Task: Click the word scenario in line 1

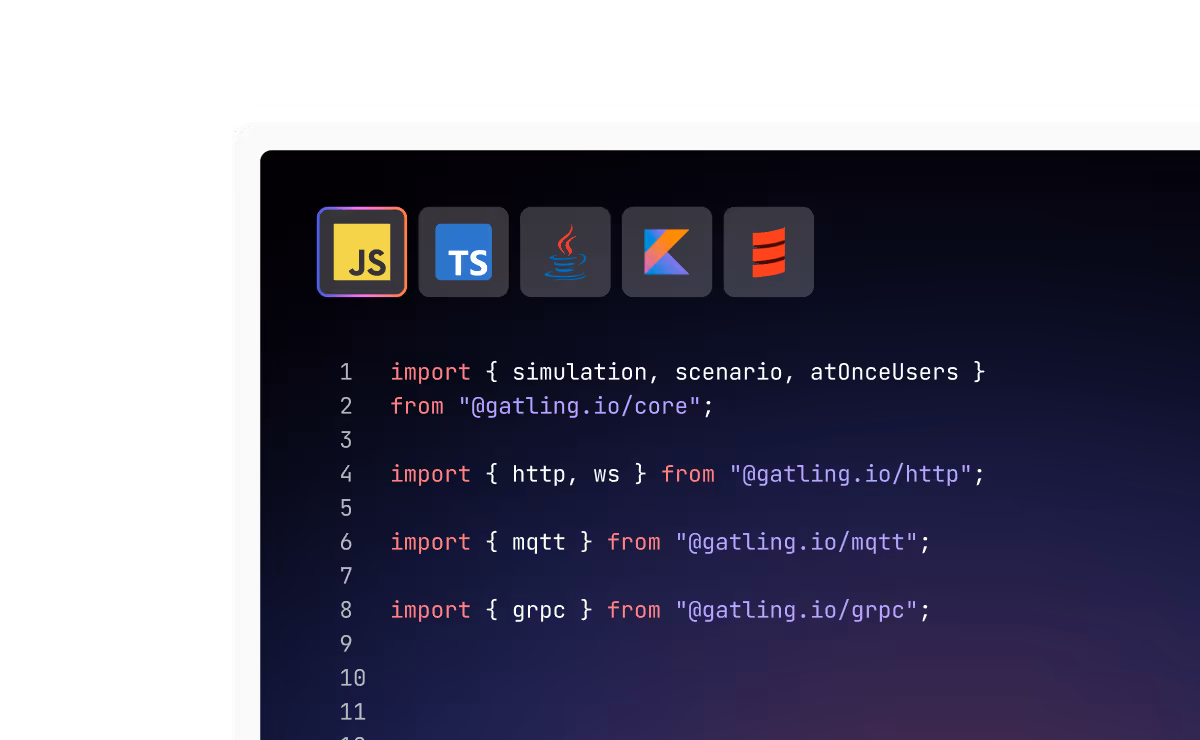Action: tap(729, 372)
